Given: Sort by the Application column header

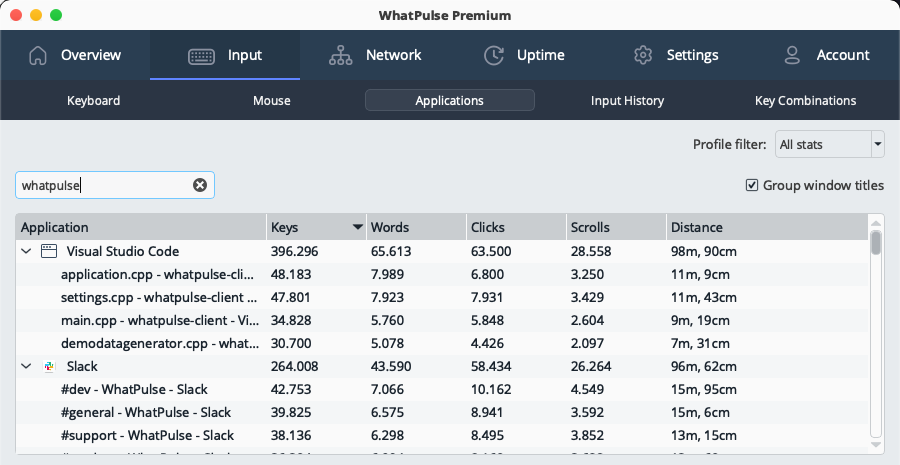Looking at the screenshot, I should click(x=141, y=227).
